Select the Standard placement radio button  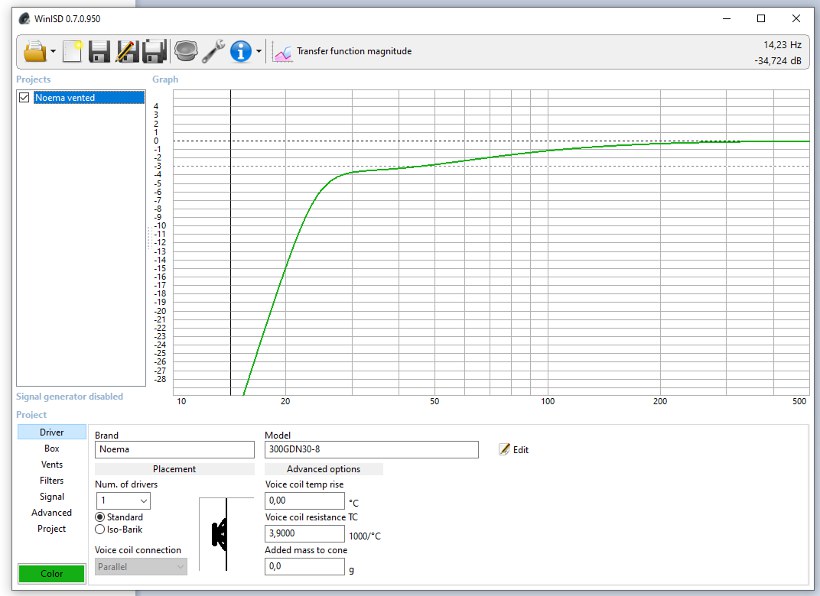click(100, 517)
